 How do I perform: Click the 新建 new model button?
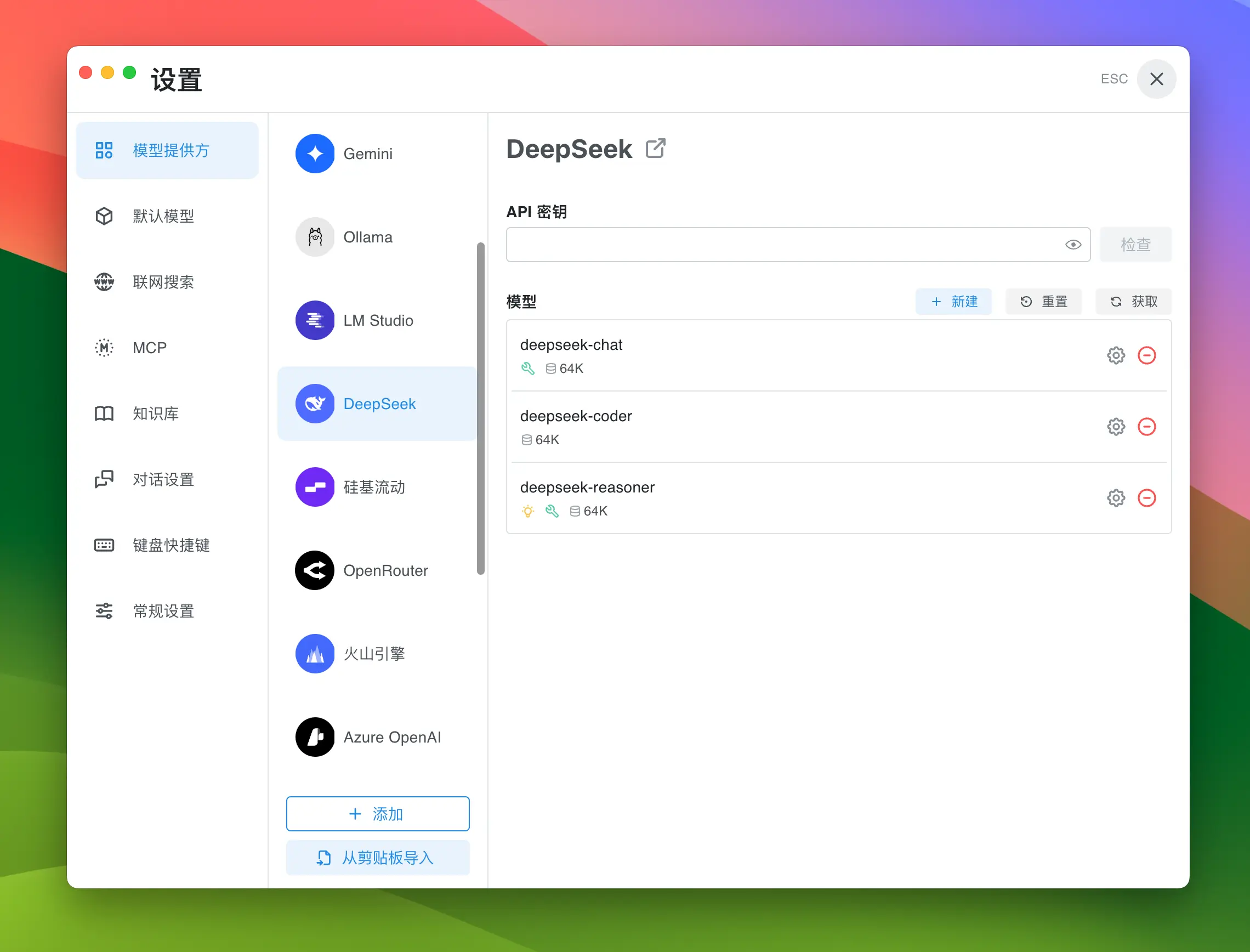[954, 302]
